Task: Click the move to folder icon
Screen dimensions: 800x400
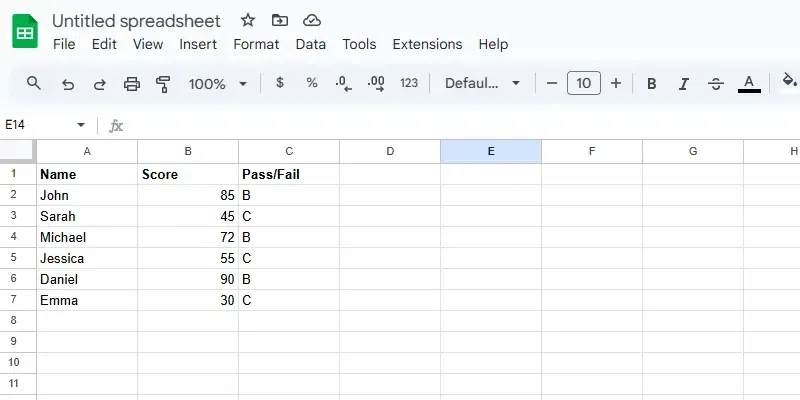Action: coord(279,20)
